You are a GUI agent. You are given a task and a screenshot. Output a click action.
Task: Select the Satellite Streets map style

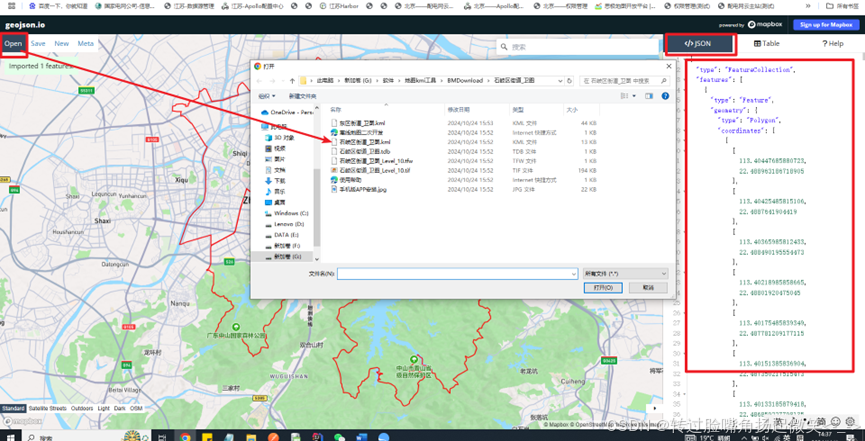tap(47, 408)
